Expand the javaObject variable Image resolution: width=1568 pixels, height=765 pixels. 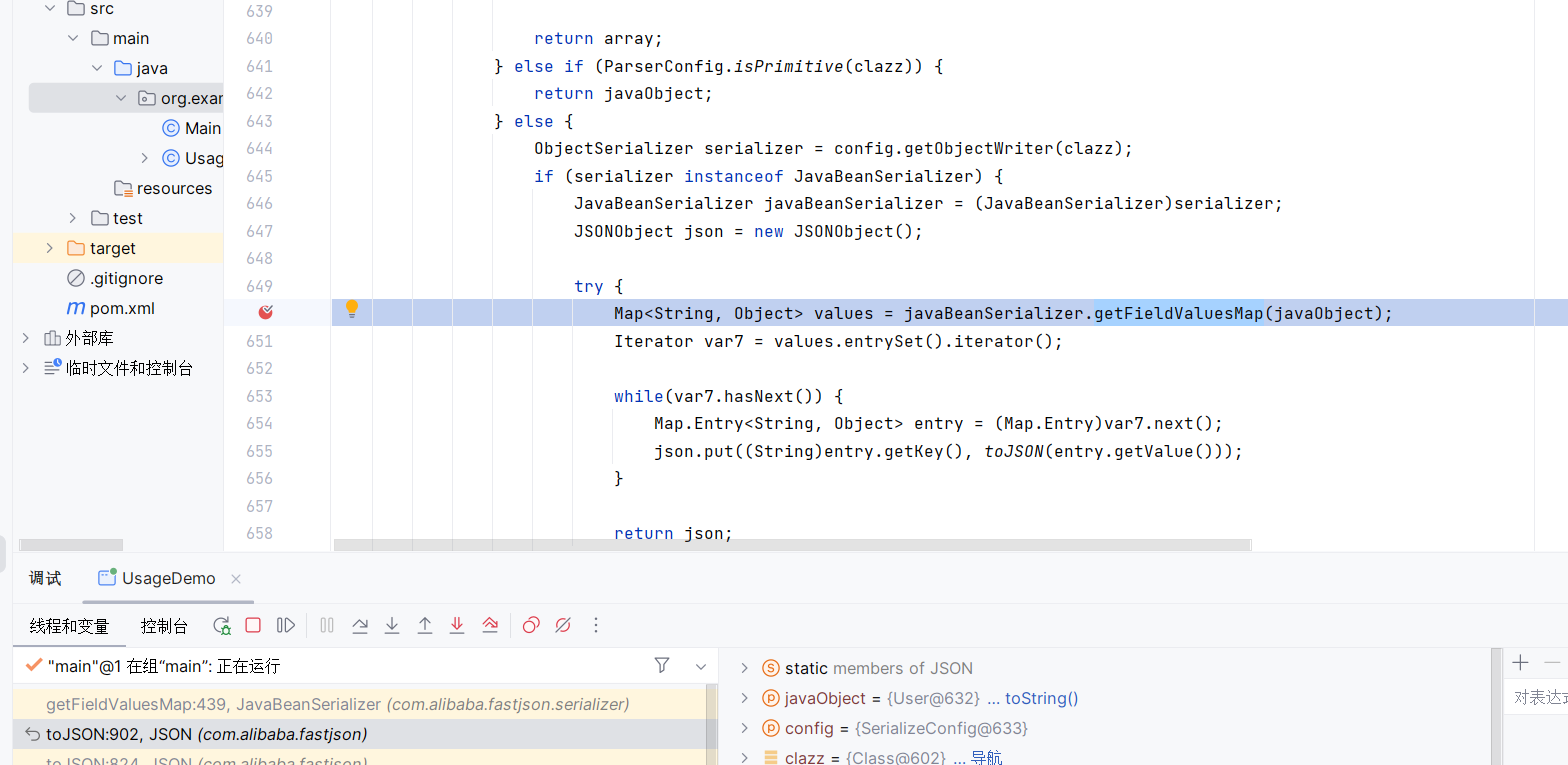coord(744,698)
